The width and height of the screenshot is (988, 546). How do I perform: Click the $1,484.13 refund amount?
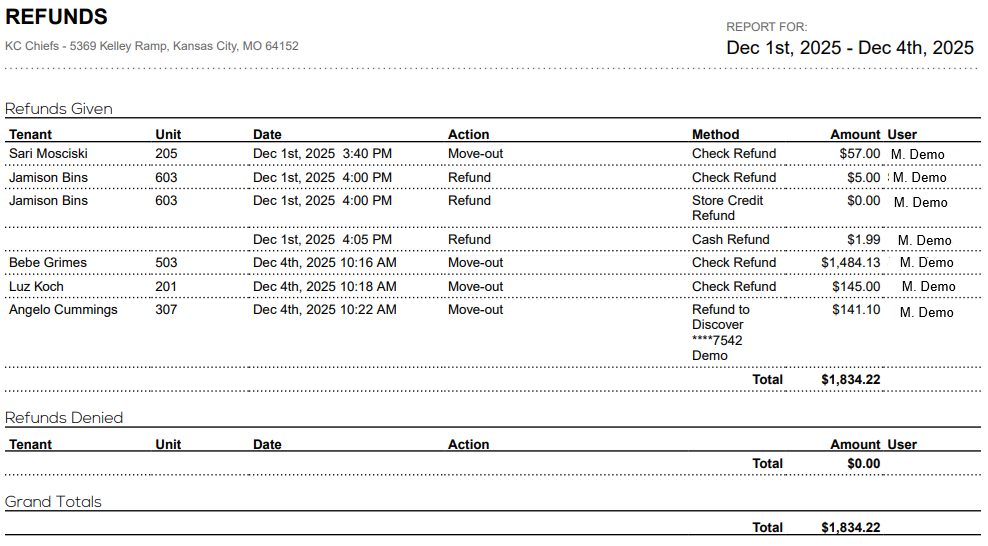(x=850, y=263)
